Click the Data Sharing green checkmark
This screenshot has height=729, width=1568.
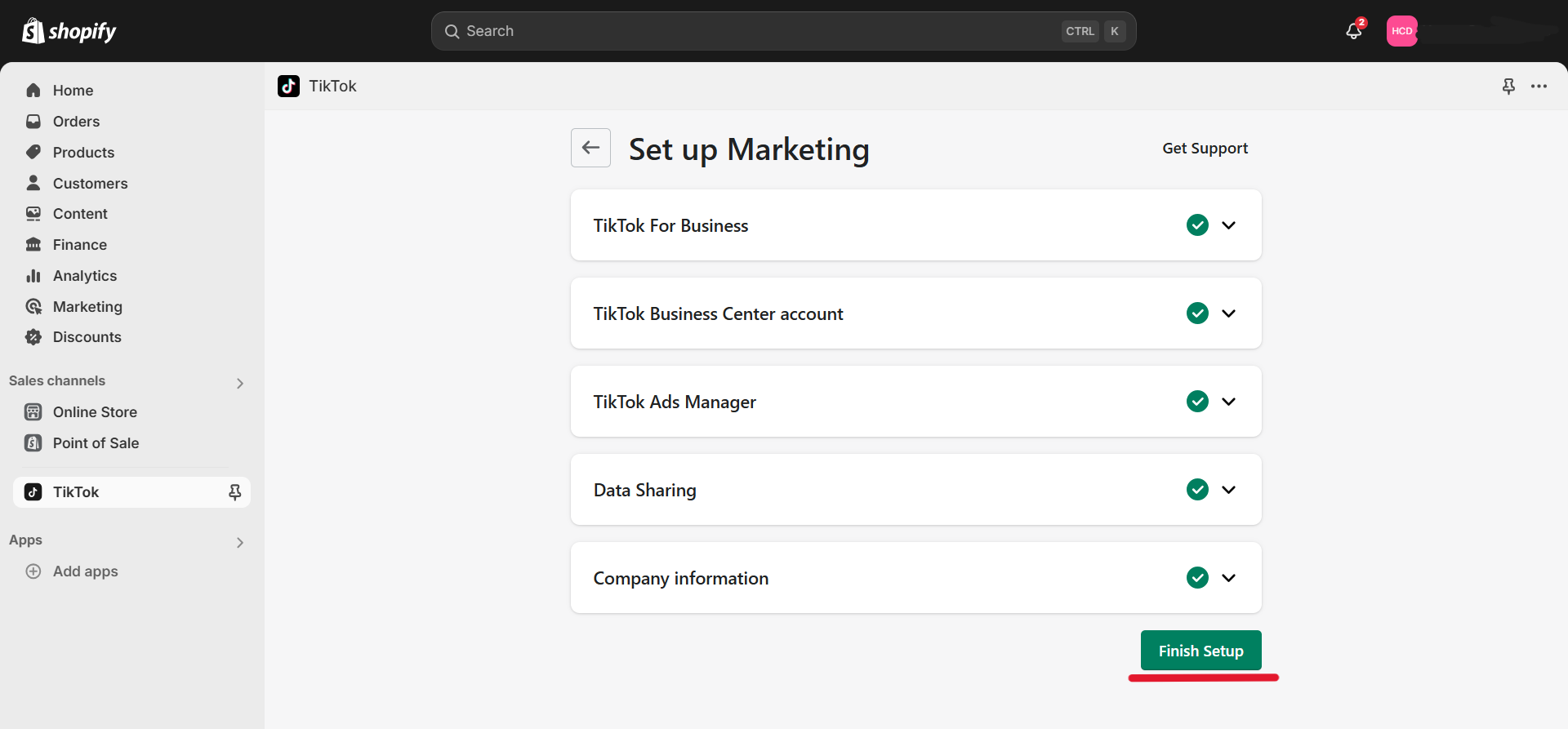(x=1197, y=490)
